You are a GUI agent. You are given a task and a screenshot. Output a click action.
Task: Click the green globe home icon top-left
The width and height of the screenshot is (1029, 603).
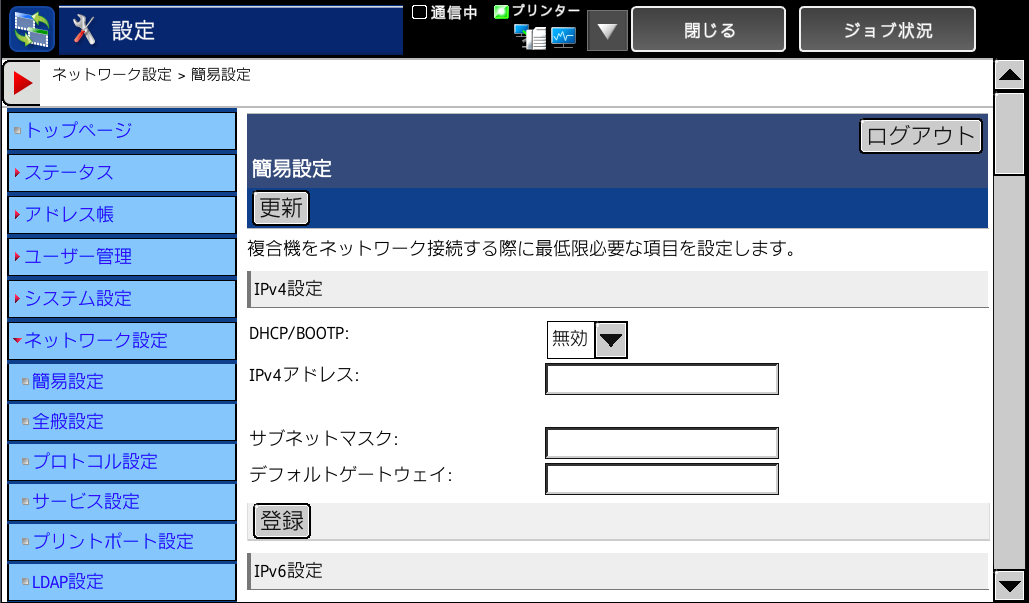pyautogui.click(x=30, y=27)
